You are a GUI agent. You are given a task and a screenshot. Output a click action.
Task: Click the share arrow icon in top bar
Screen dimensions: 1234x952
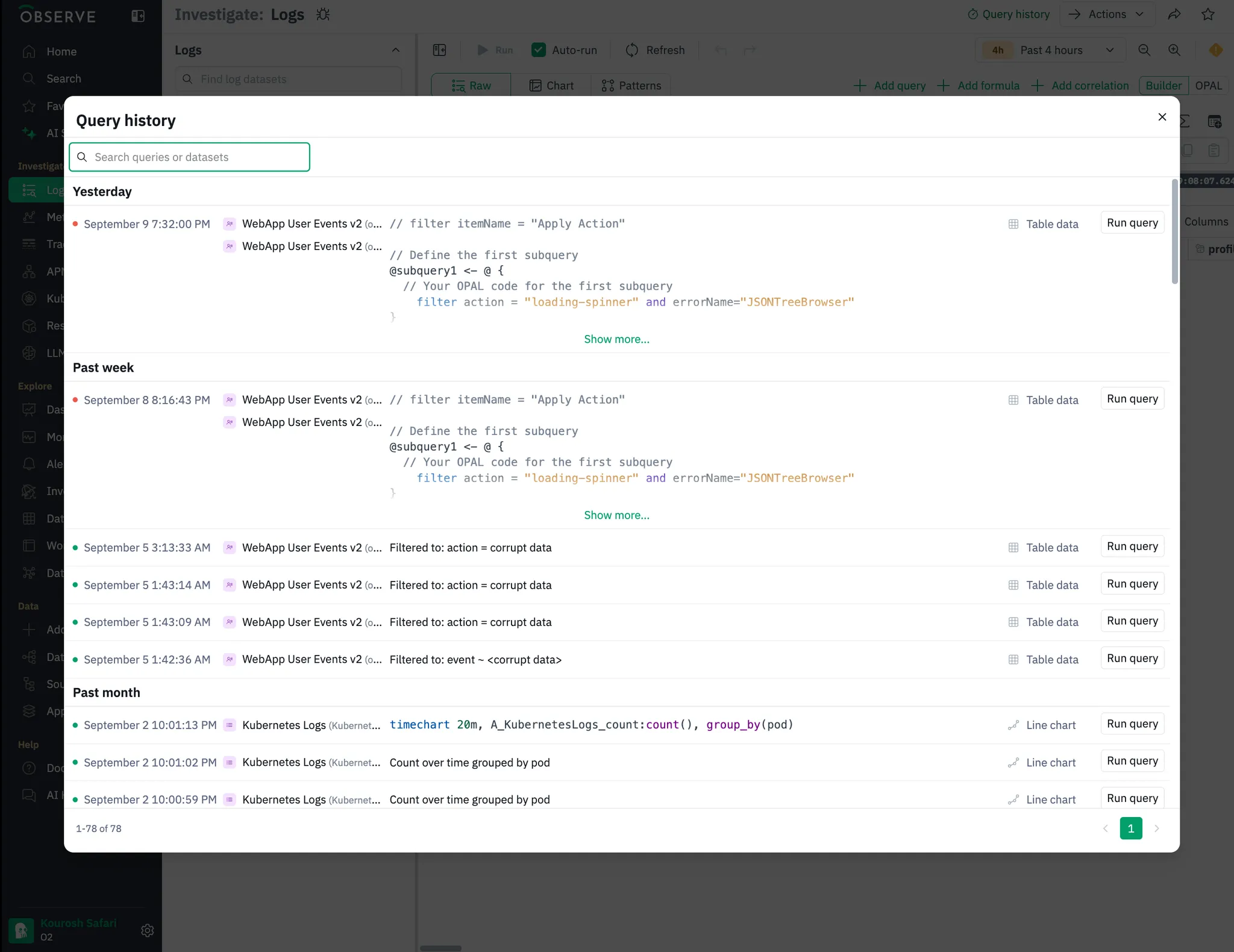1174,14
